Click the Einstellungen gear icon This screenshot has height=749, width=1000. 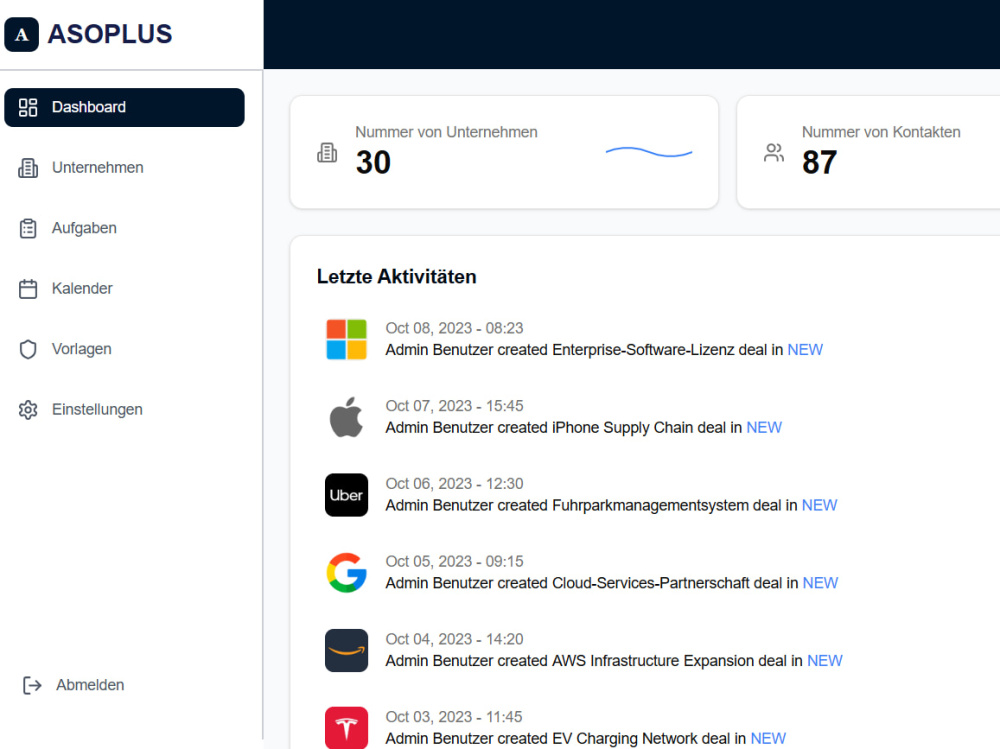pyautogui.click(x=28, y=410)
